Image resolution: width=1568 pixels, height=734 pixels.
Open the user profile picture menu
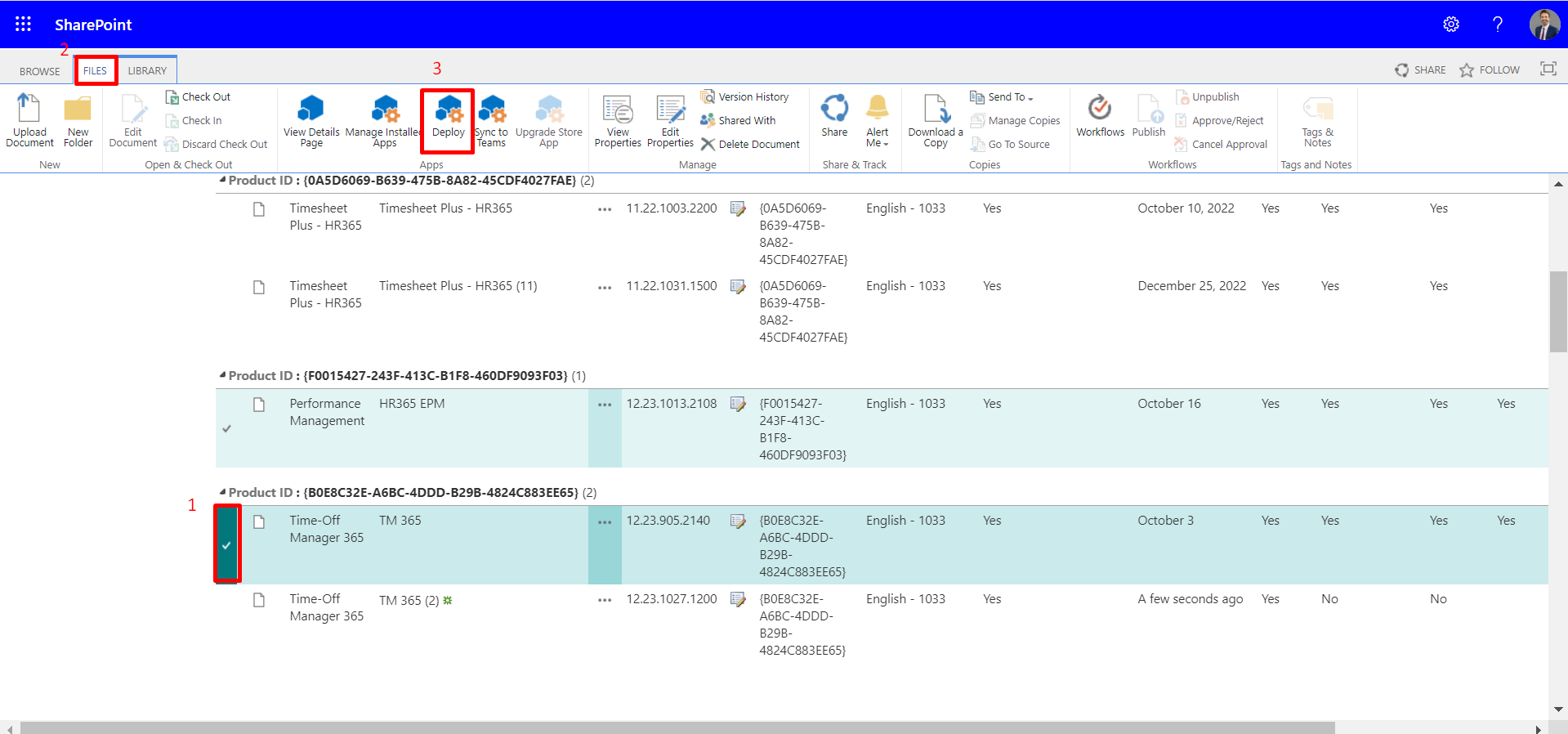pyautogui.click(x=1544, y=25)
